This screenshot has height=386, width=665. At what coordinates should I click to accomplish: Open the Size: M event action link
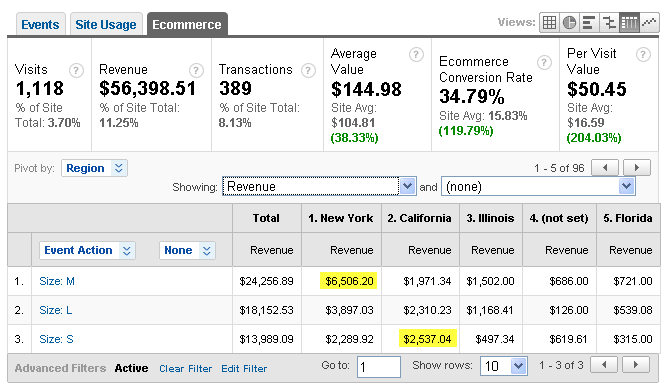(57, 281)
